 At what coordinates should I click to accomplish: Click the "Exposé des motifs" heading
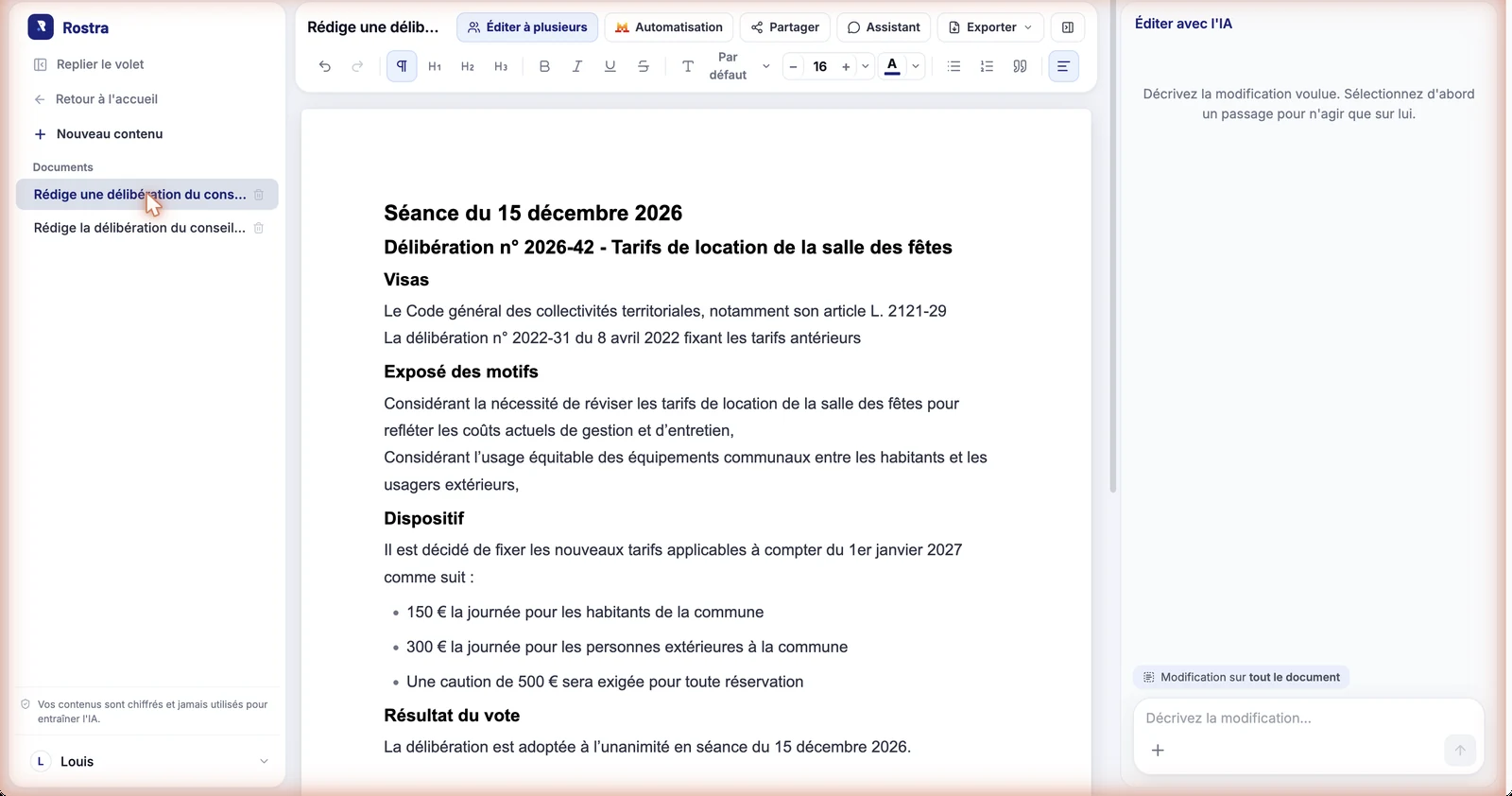pyautogui.click(x=461, y=372)
